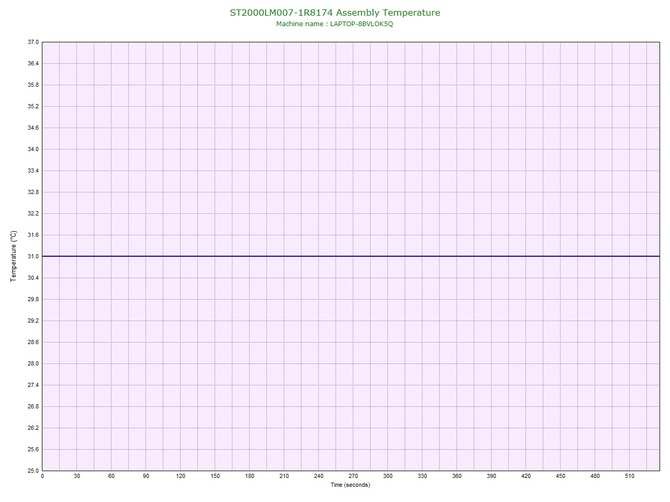Pick the 30 tick on the time axis
This screenshot has height=502, width=670.
[x=76, y=477]
